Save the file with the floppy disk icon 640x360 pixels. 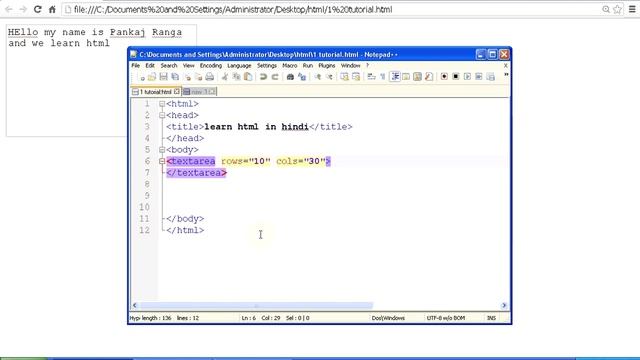(x=163, y=76)
